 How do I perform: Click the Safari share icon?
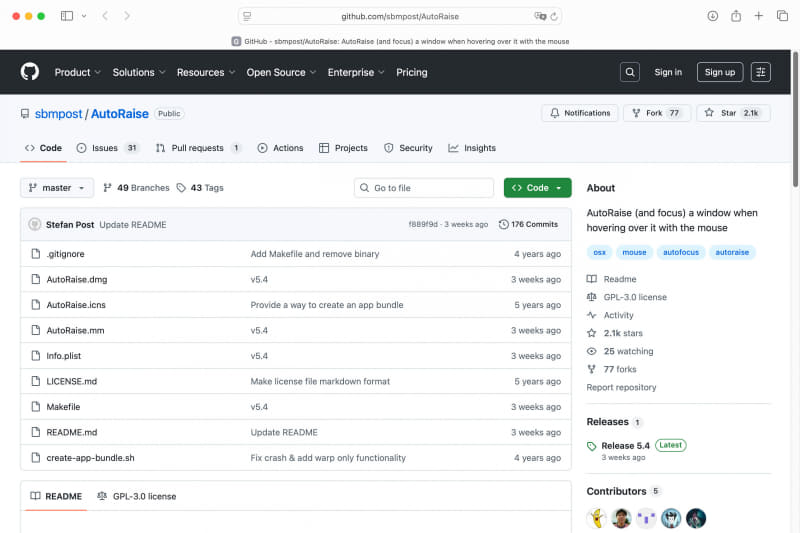(x=736, y=16)
